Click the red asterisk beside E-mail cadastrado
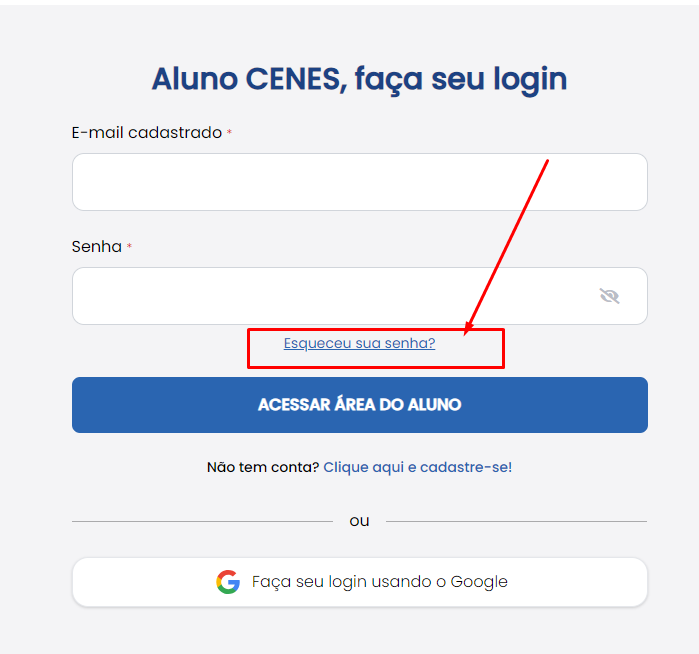The image size is (699, 654). pos(229,132)
